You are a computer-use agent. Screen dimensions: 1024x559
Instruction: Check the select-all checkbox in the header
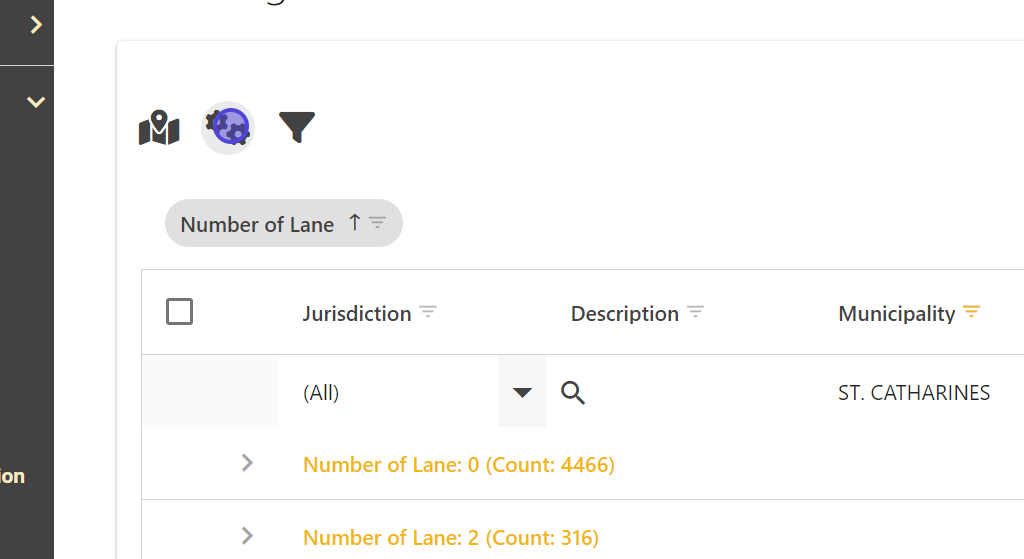point(180,312)
